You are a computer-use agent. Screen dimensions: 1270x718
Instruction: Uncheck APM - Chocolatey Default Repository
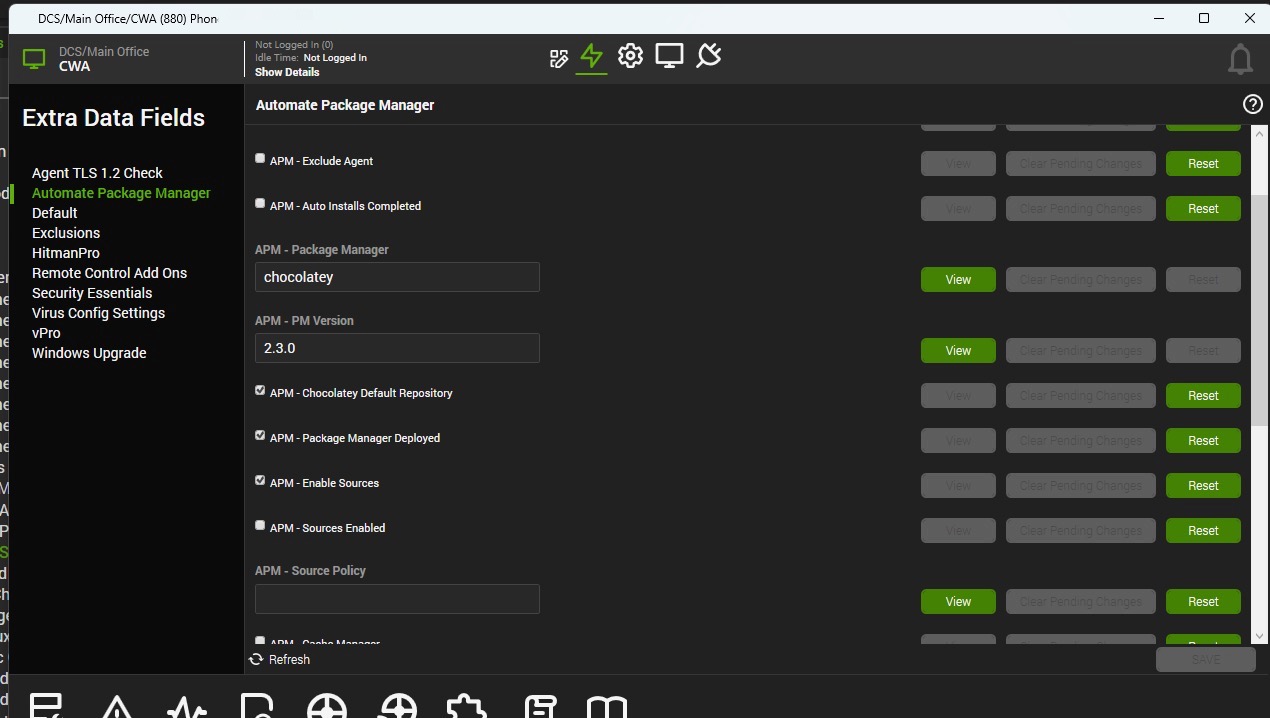tap(260, 391)
